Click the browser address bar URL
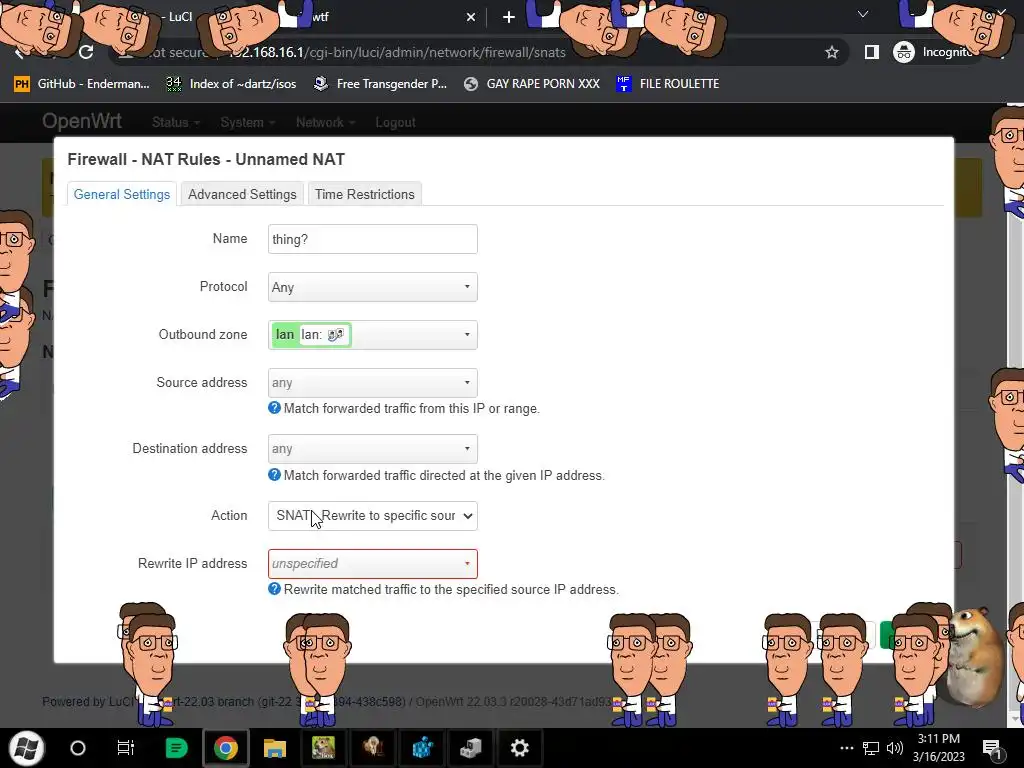The image size is (1024, 768). coord(397,52)
